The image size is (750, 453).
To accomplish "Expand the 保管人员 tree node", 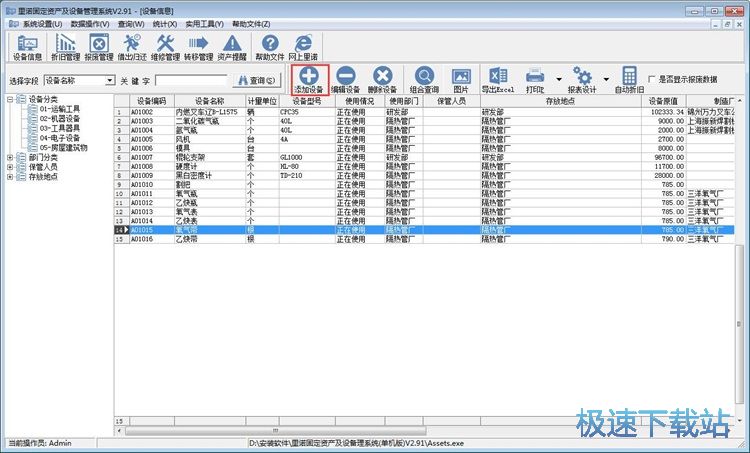I will click(x=10, y=167).
